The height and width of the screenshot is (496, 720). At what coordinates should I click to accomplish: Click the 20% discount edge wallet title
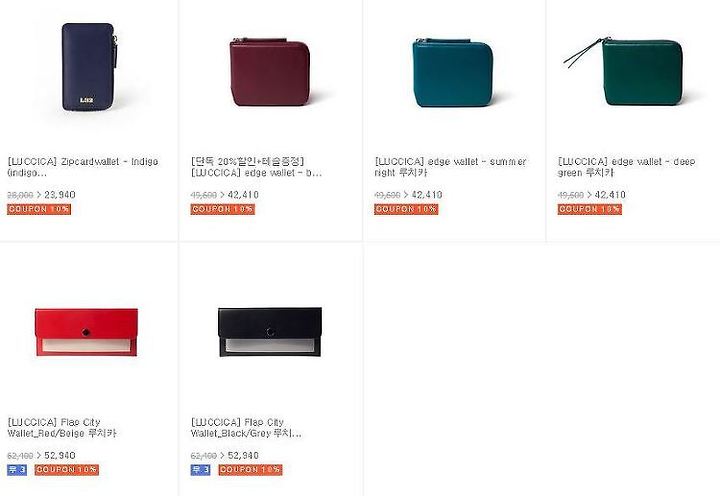pos(256,167)
